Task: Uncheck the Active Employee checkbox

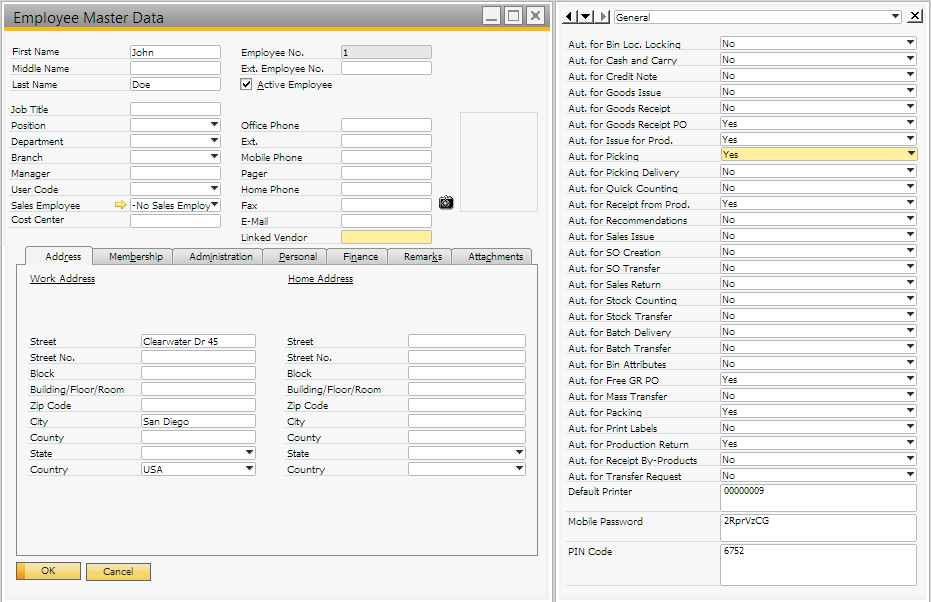Action: coord(245,83)
